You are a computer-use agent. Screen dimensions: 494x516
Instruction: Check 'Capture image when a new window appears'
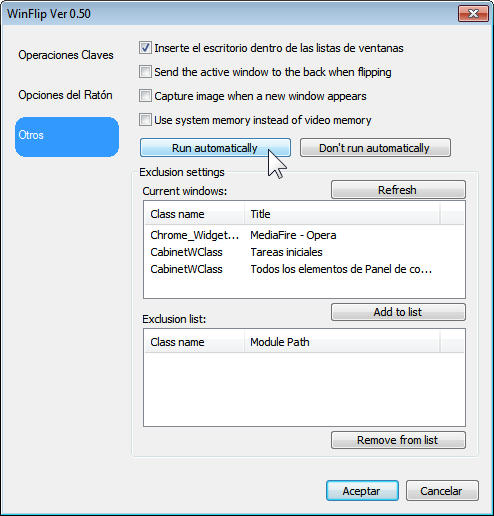tap(145, 96)
